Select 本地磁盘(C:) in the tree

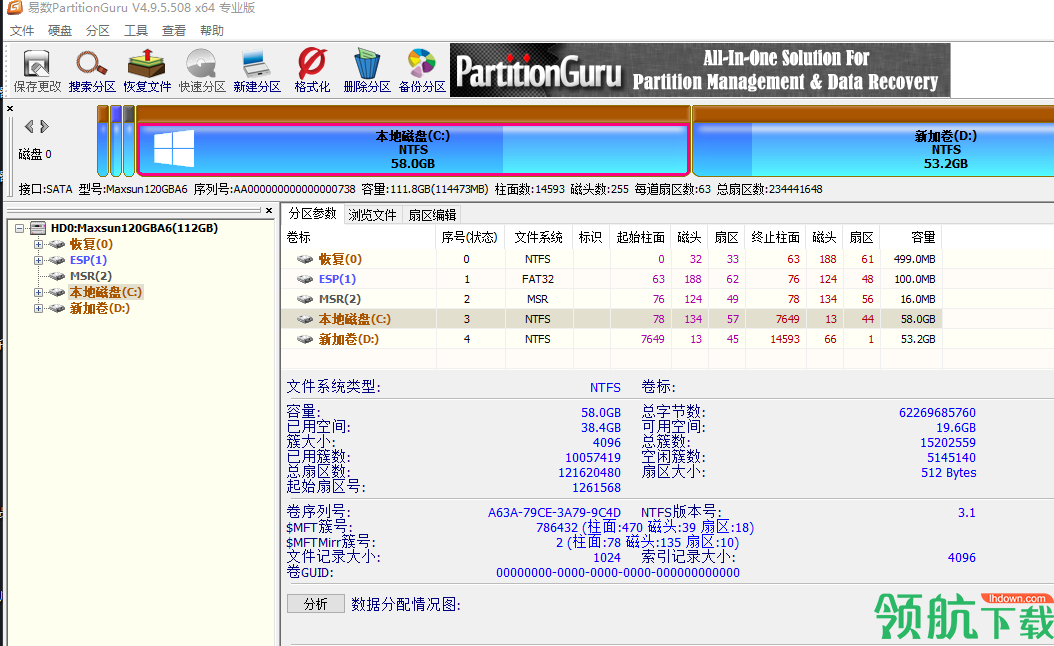pos(106,292)
